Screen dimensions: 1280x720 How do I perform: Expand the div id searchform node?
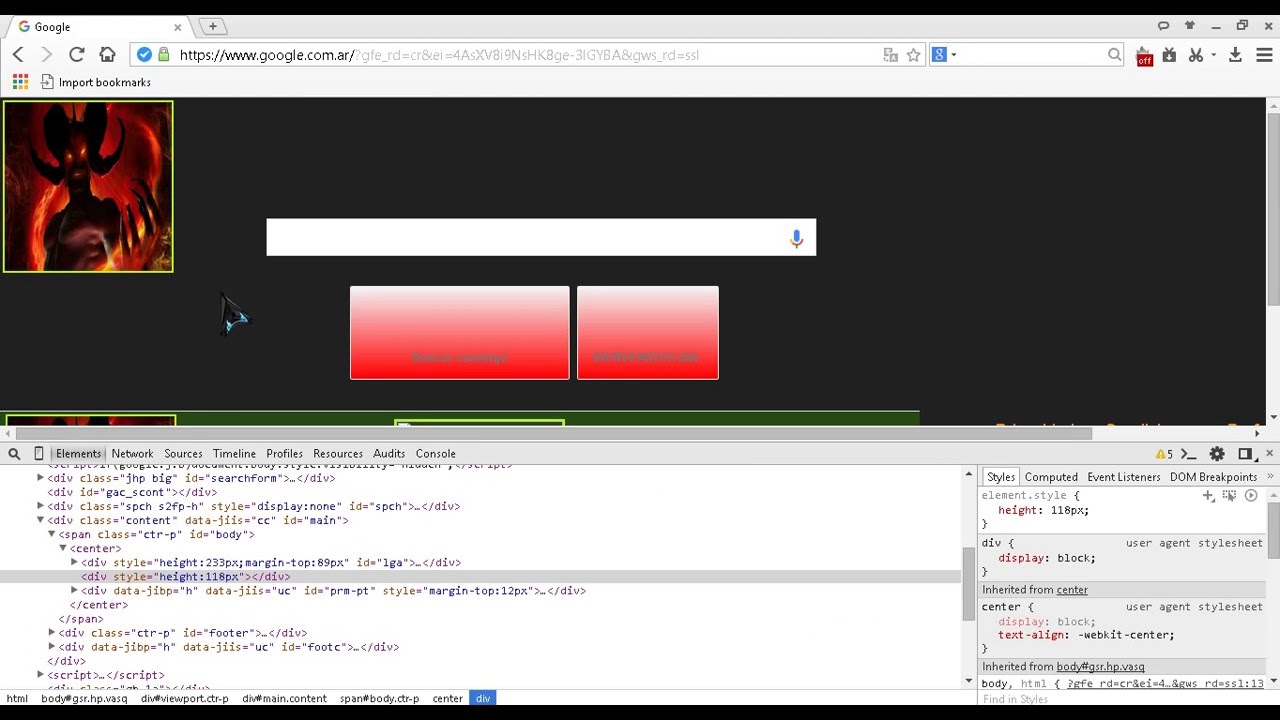point(40,478)
